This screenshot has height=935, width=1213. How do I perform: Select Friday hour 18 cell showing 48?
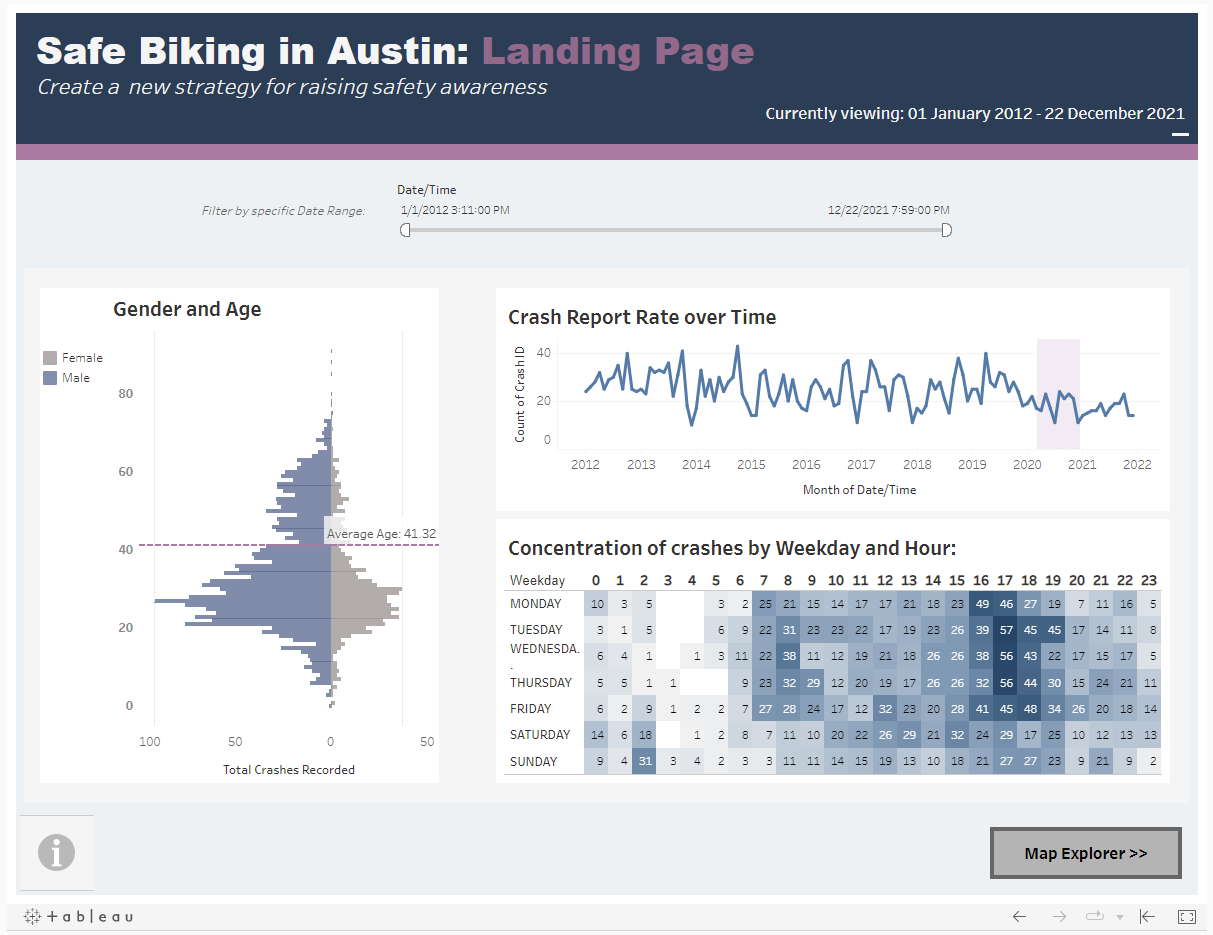click(x=1029, y=709)
